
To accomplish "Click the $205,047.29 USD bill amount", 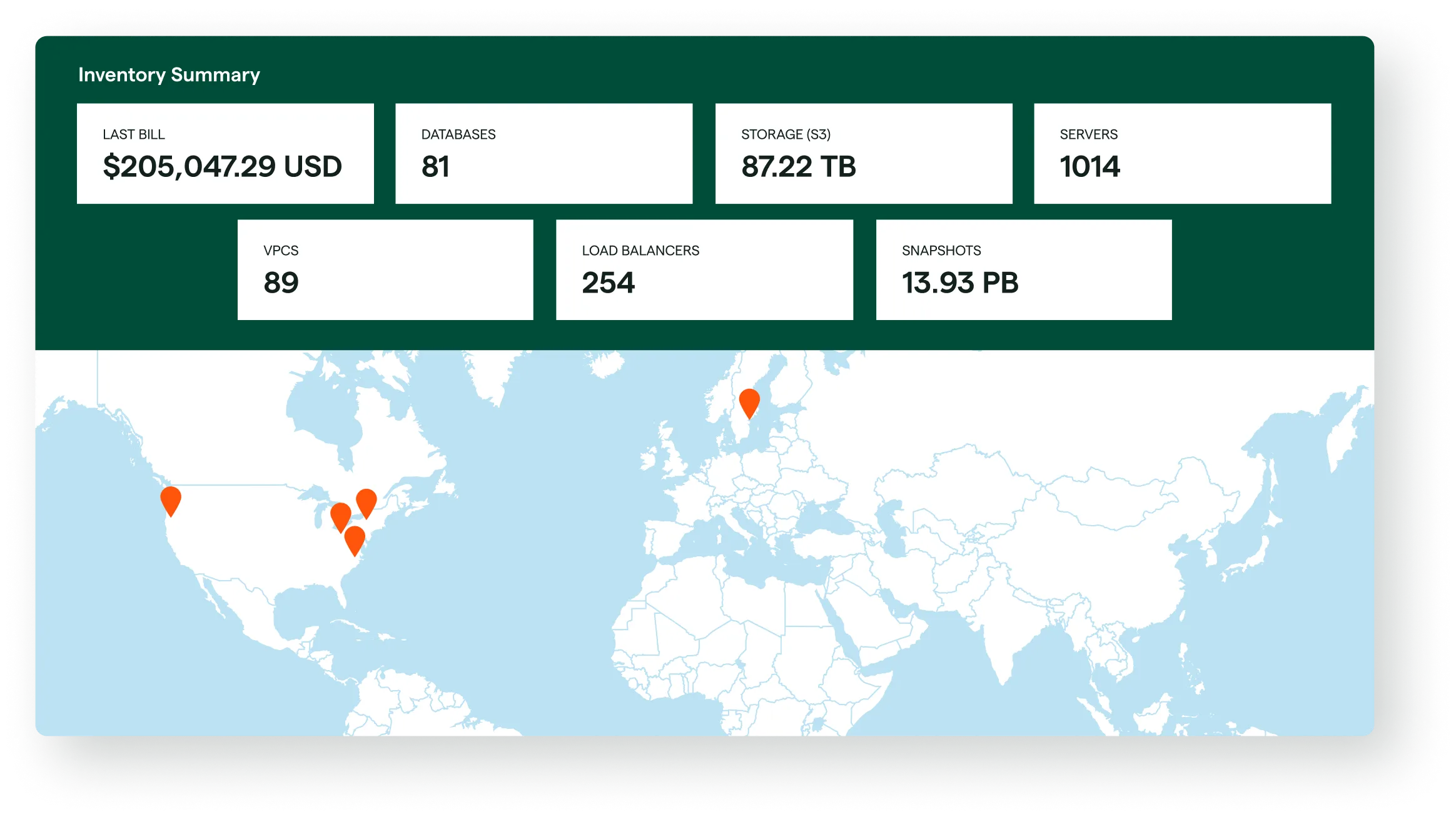I will point(222,166).
